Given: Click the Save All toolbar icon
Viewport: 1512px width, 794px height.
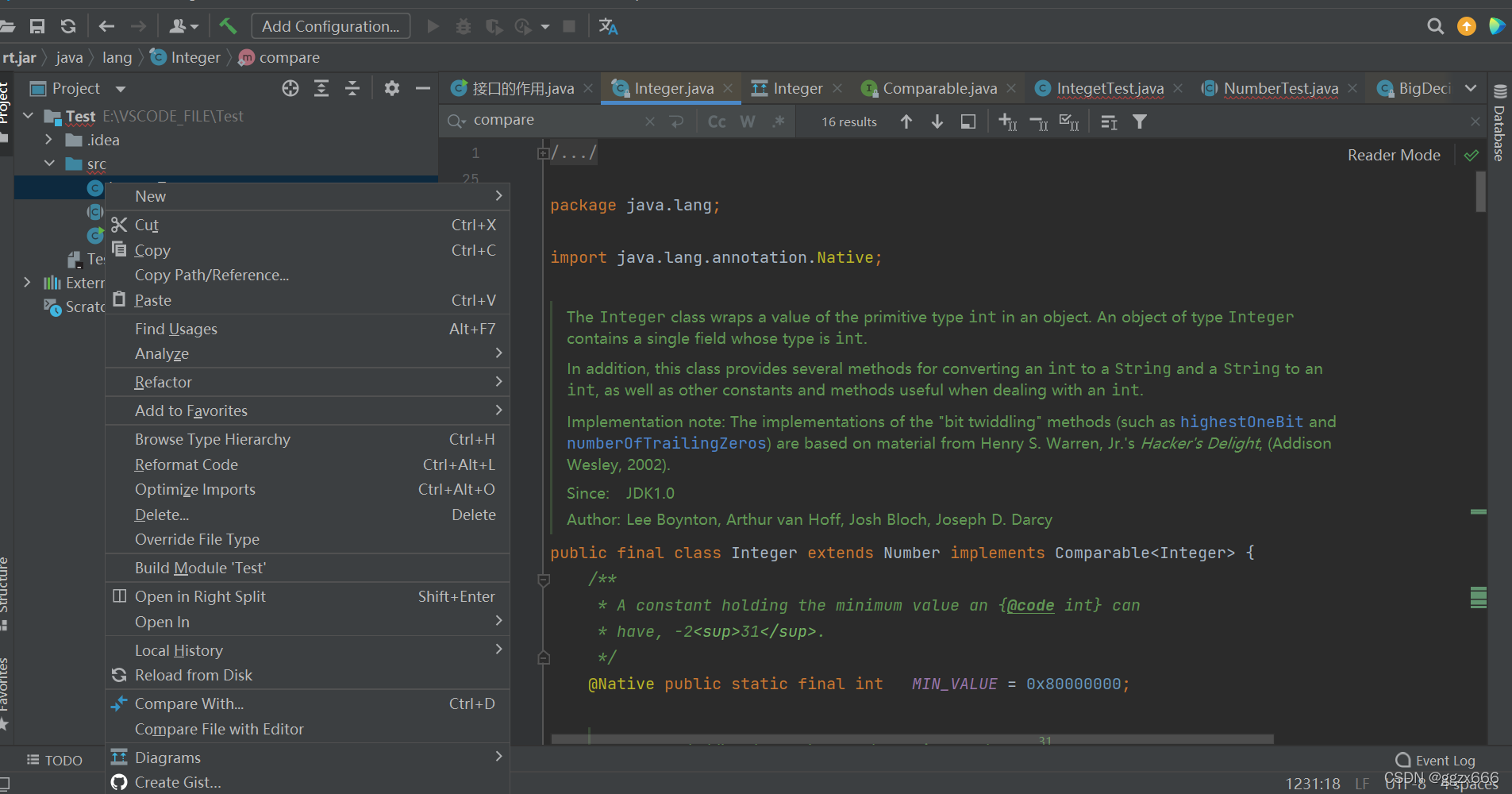Looking at the screenshot, I should coord(37,26).
